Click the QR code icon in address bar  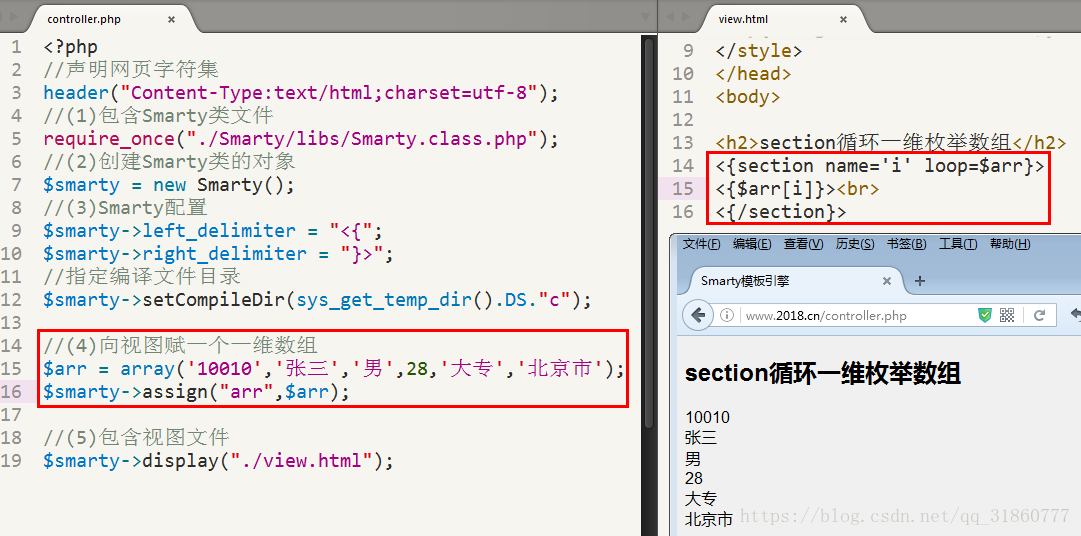pyautogui.click(x=1007, y=315)
